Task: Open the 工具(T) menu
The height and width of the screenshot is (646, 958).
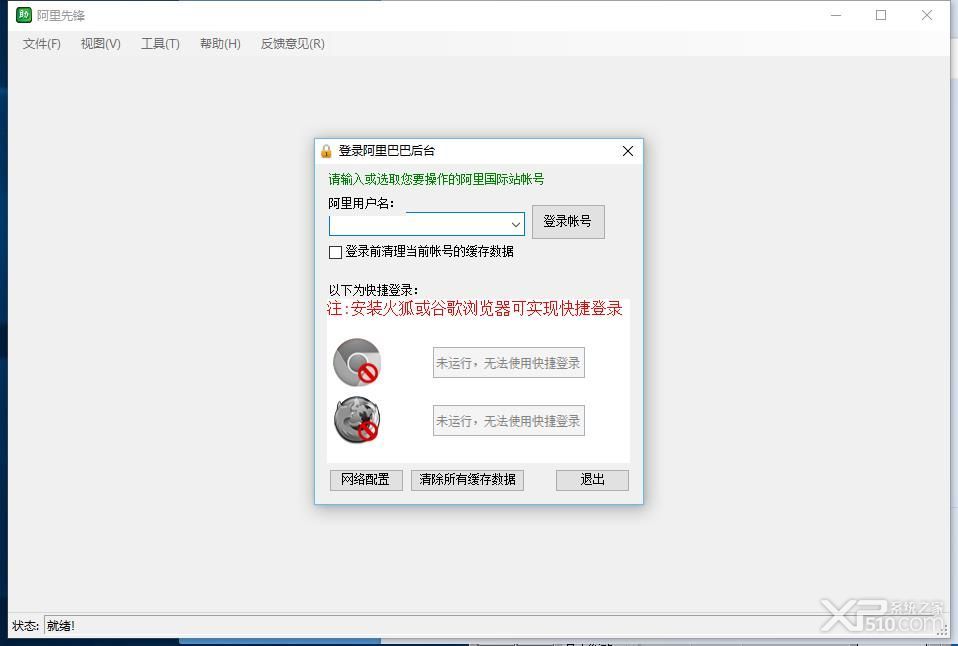Action: (160, 44)
